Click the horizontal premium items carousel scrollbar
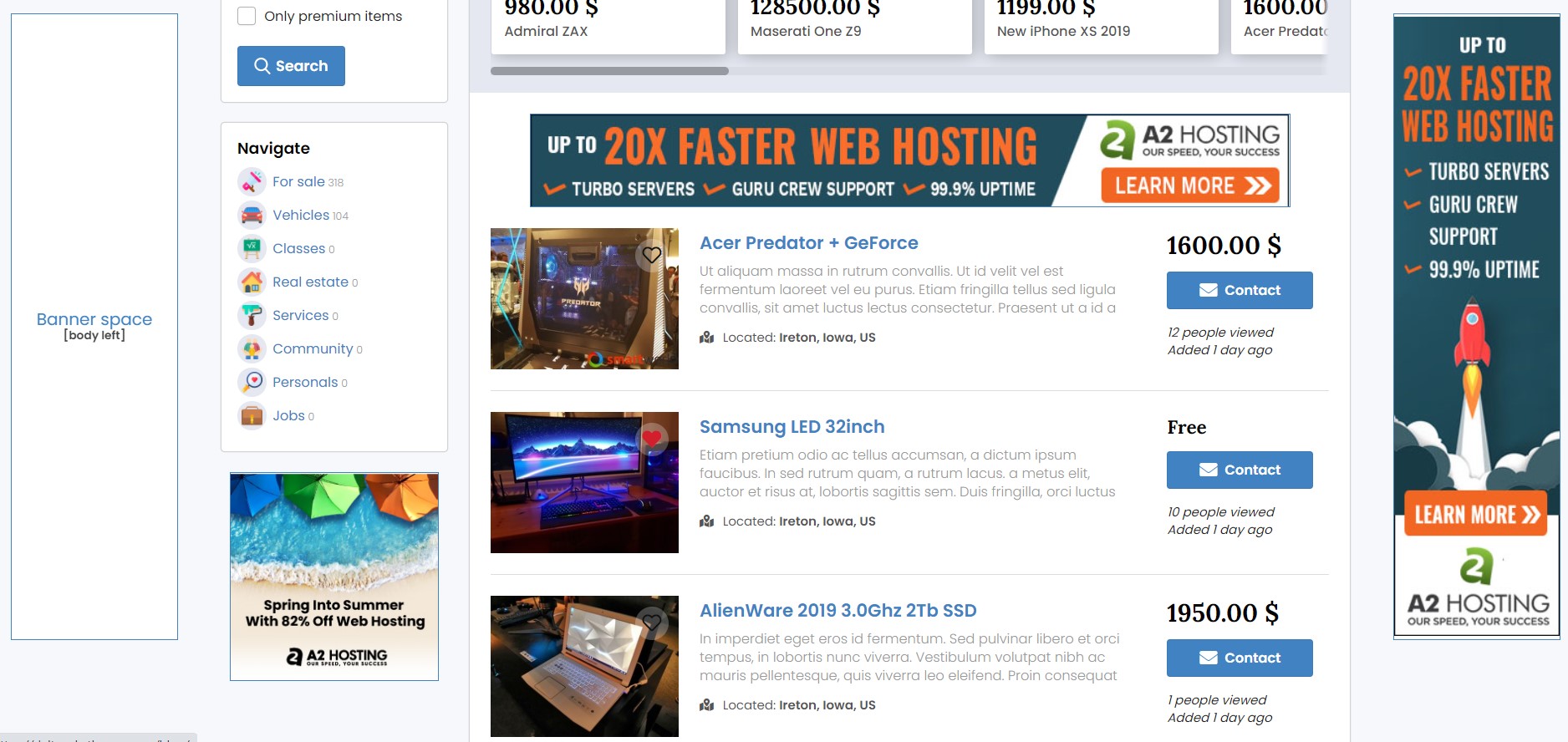 pos(609,71)
